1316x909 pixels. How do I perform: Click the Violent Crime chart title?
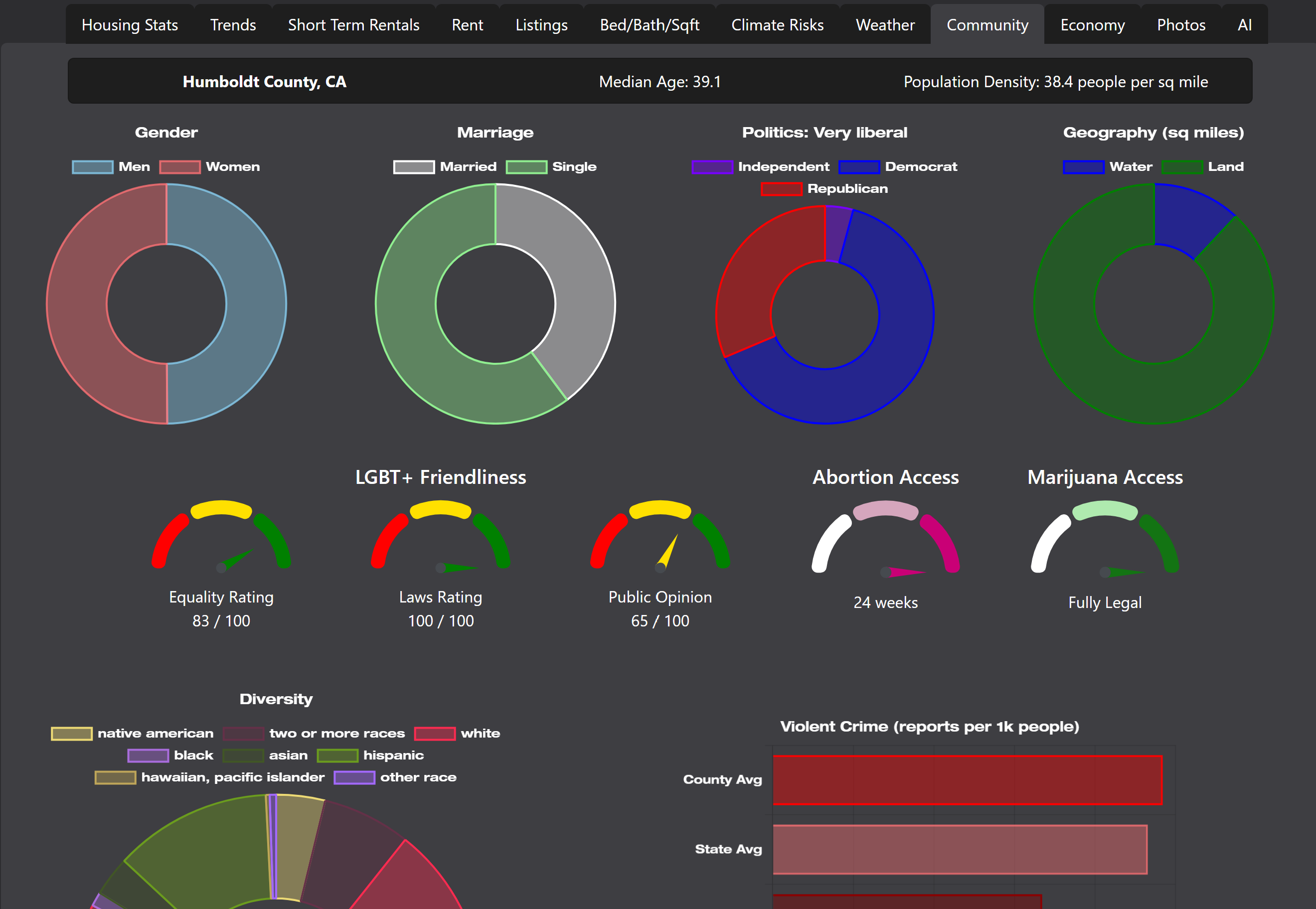tap(929, 727)
